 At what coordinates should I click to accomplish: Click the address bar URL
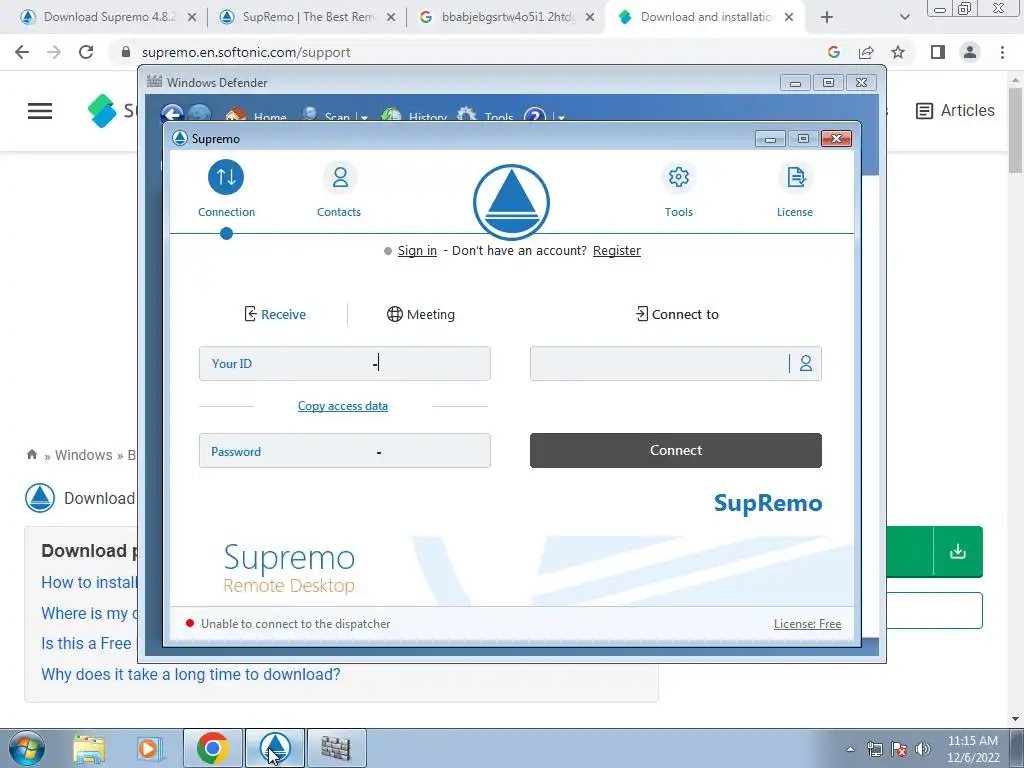[246, 52]
